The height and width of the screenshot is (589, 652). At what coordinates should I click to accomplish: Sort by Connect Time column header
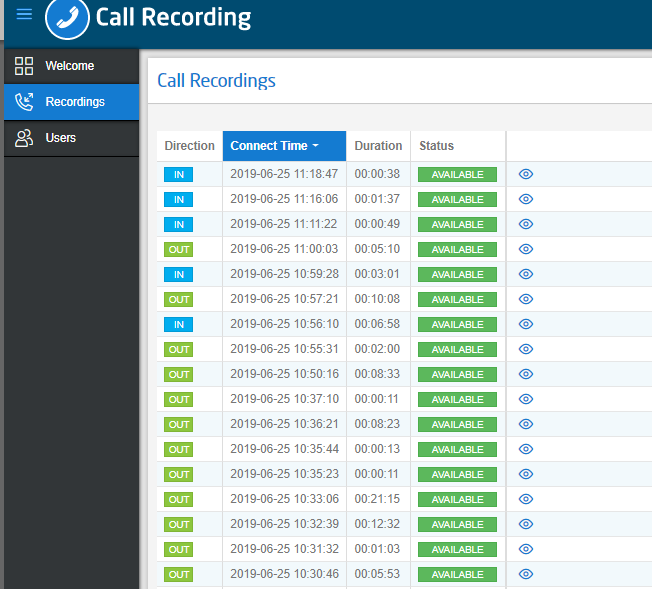coord(284,146)
